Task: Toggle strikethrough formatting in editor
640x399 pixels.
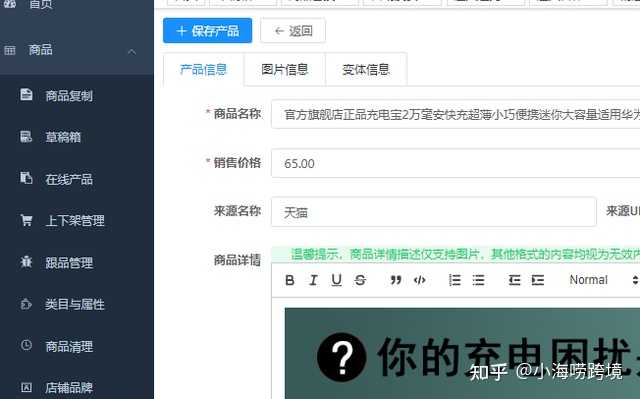Action: click(x=360, y=280)
